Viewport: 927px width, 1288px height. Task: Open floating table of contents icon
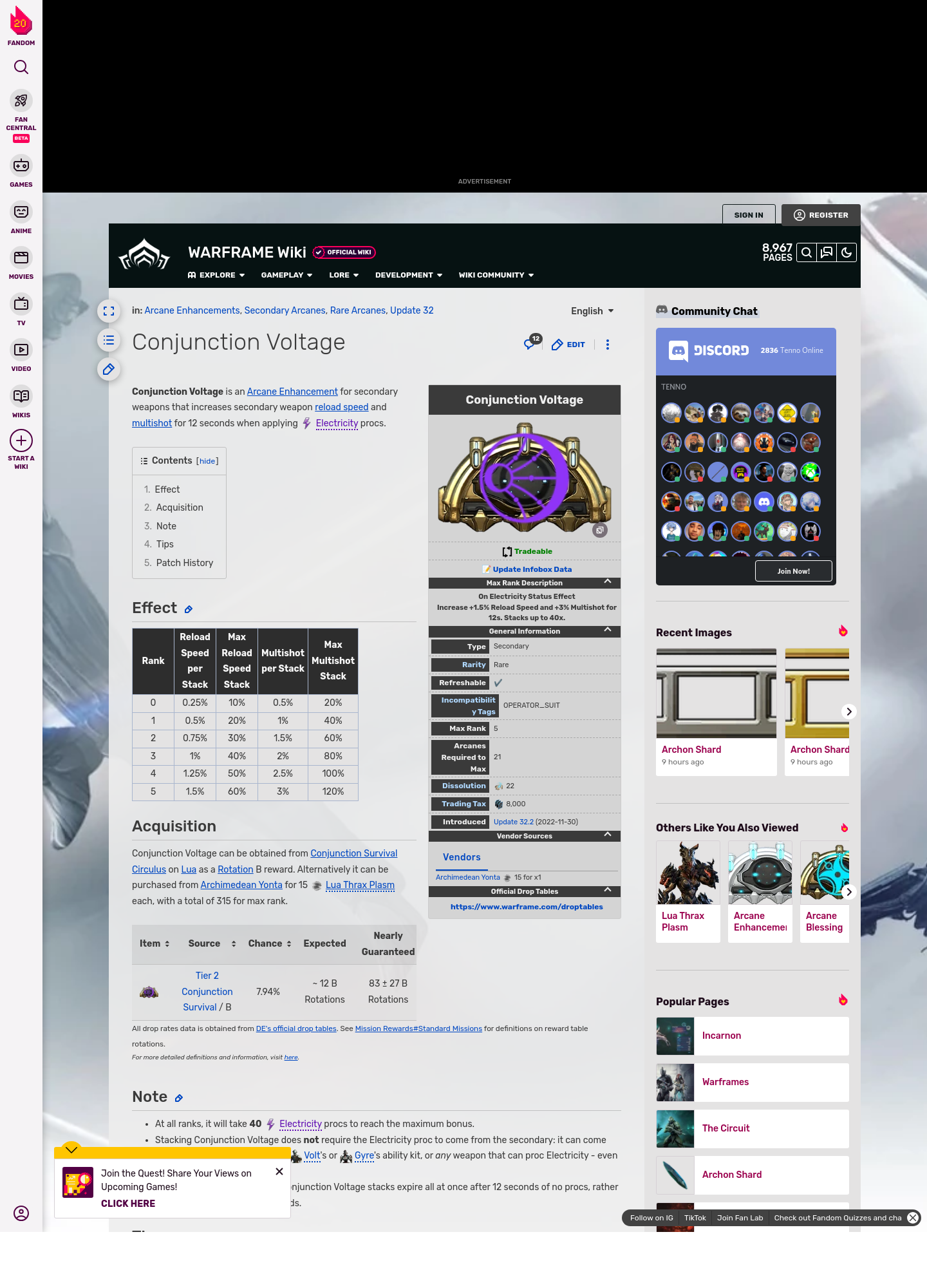click(109, 340)
